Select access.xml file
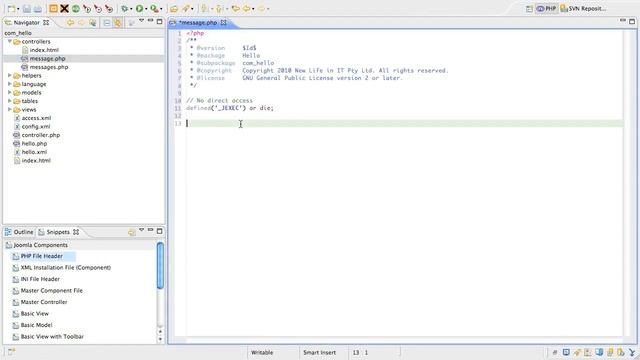The height and width of the screenshot is (360, 640). [x=36, y=118]
